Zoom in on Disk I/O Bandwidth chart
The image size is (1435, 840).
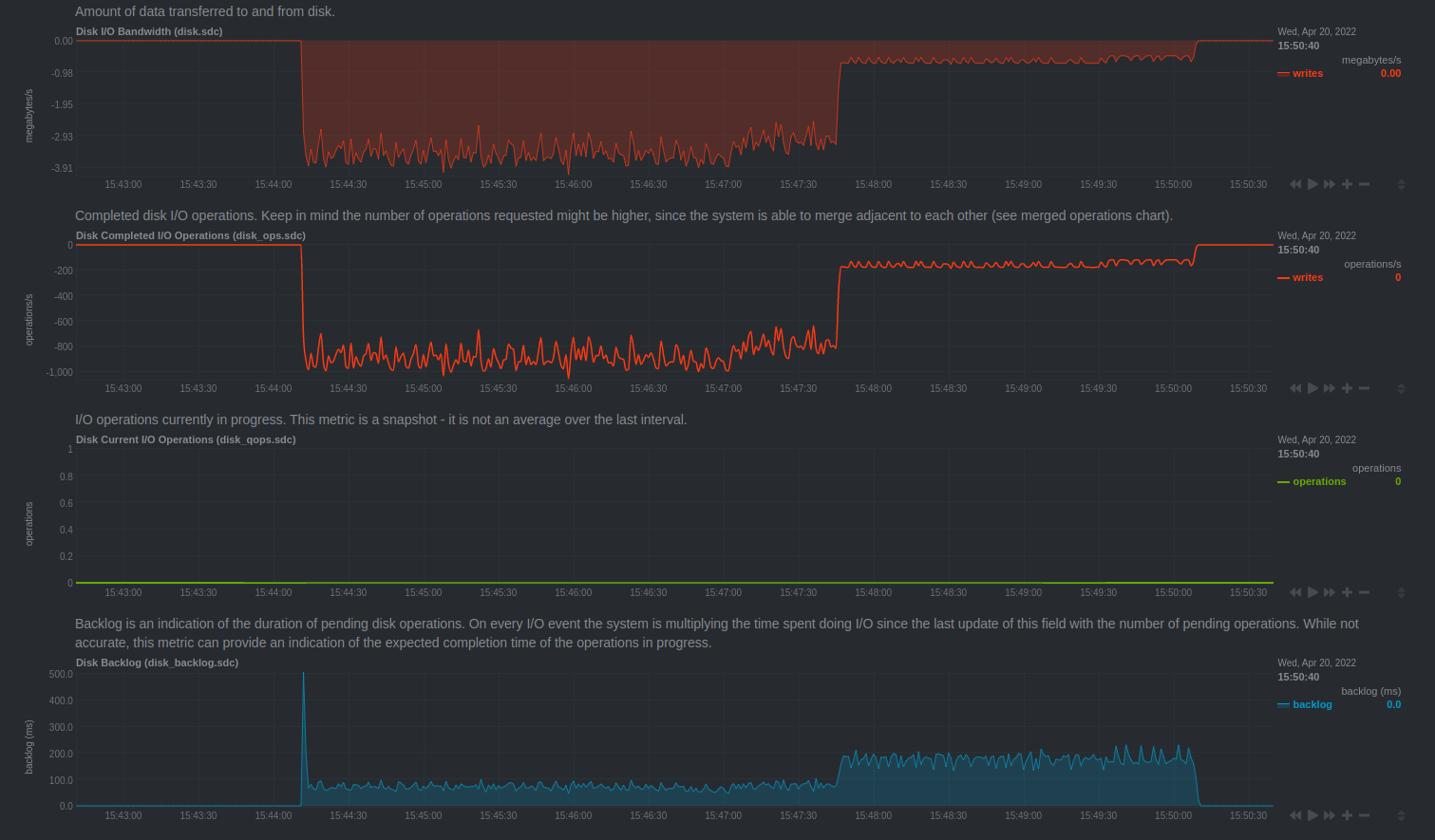(x=1347, y=184)
